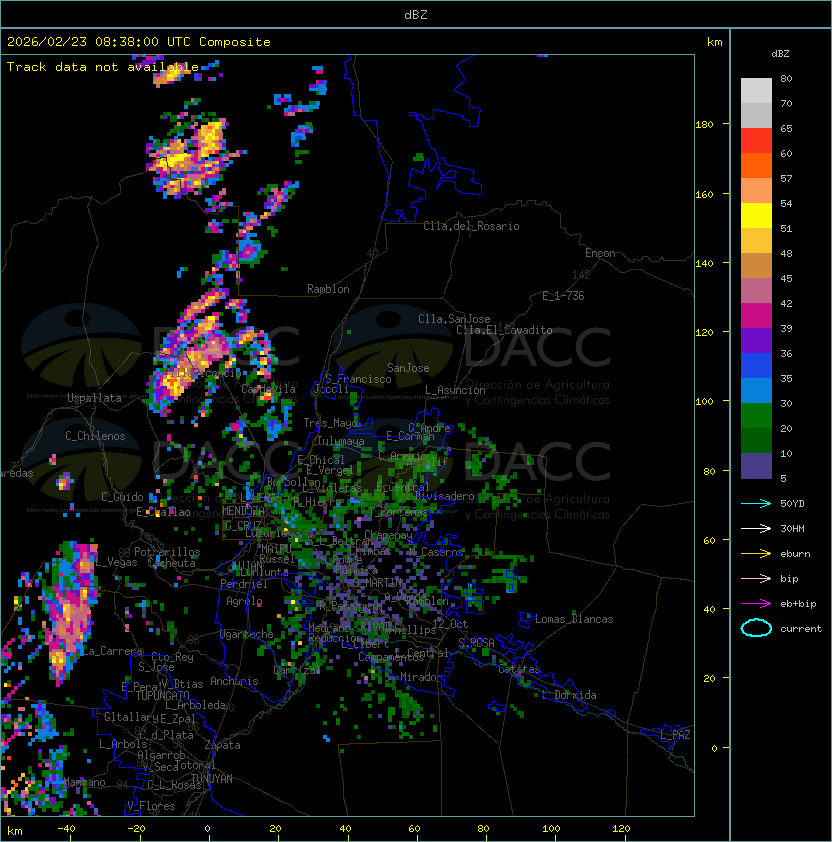Click the 'Anchoris' map label
832x842 pixels.
pyautogui.click(x=234, y=681)
